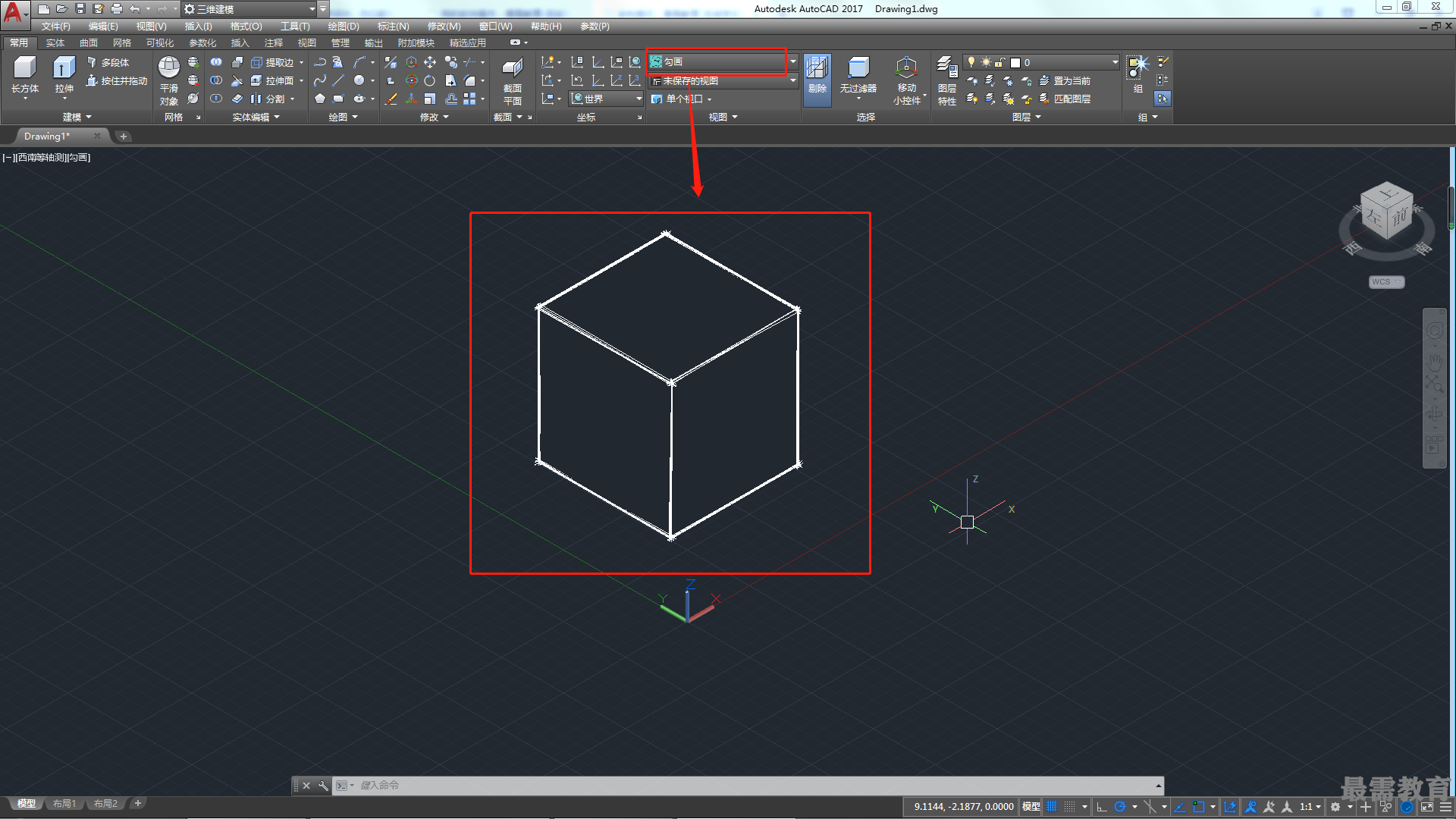This screenshot has height=819, width=1456.
Task: Open the 世界 UCS dropdown
Action: [x=607, y=99]
